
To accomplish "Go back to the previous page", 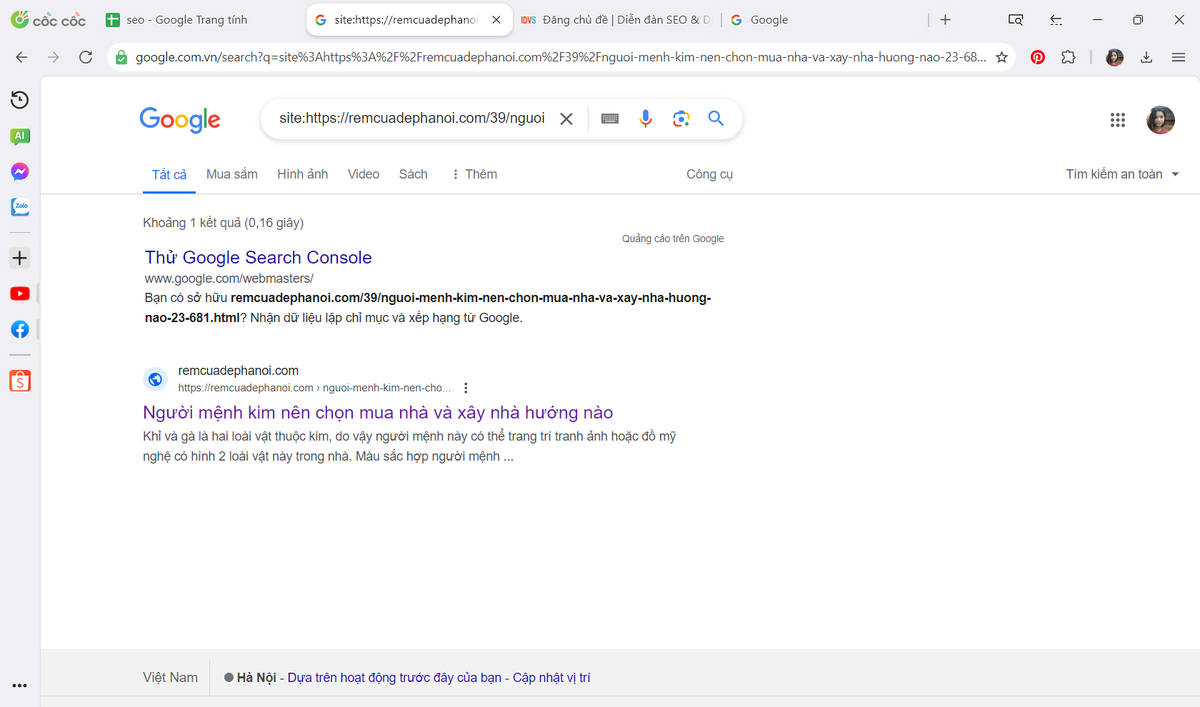I will [22, 57].
